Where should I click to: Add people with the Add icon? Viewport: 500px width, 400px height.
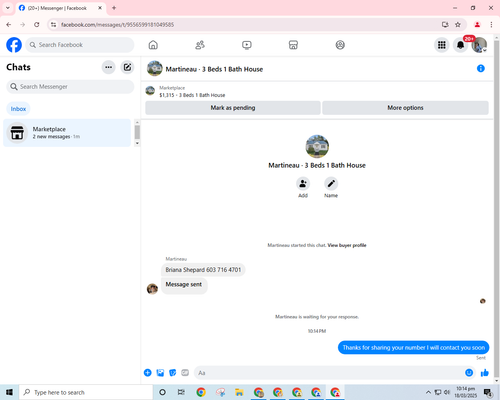(303, 184)
